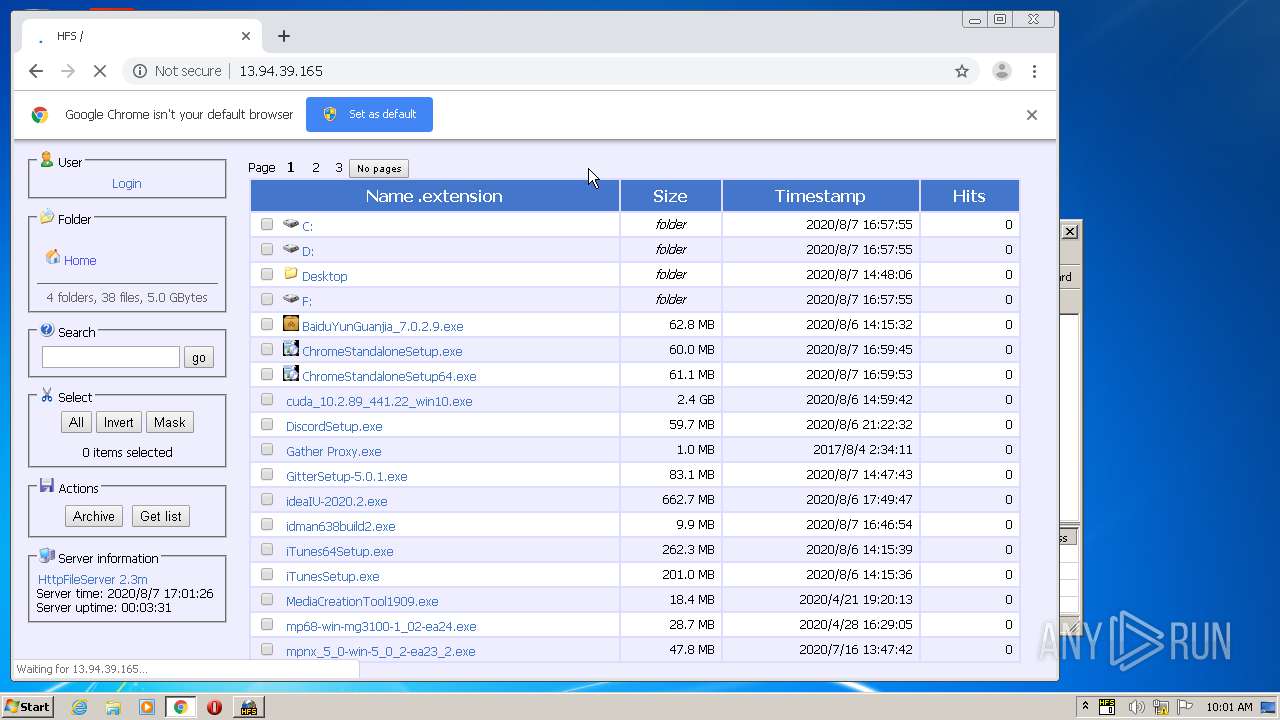Click the address bar URL 13.94.39.165
This screenshot has height=720, width=1280.
(281, 71)
